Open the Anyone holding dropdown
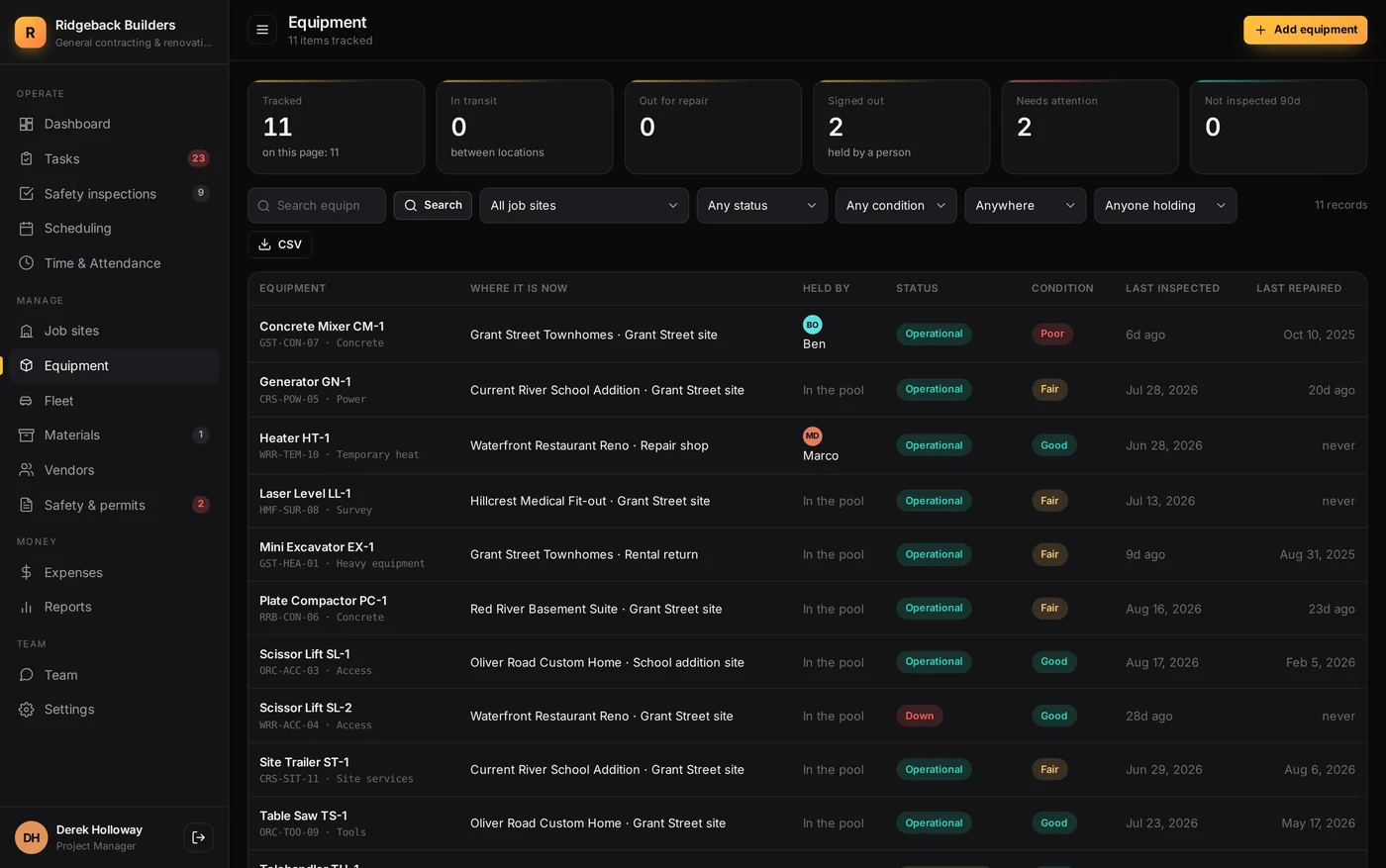The image size is (1386, 868). point(1165,206)
